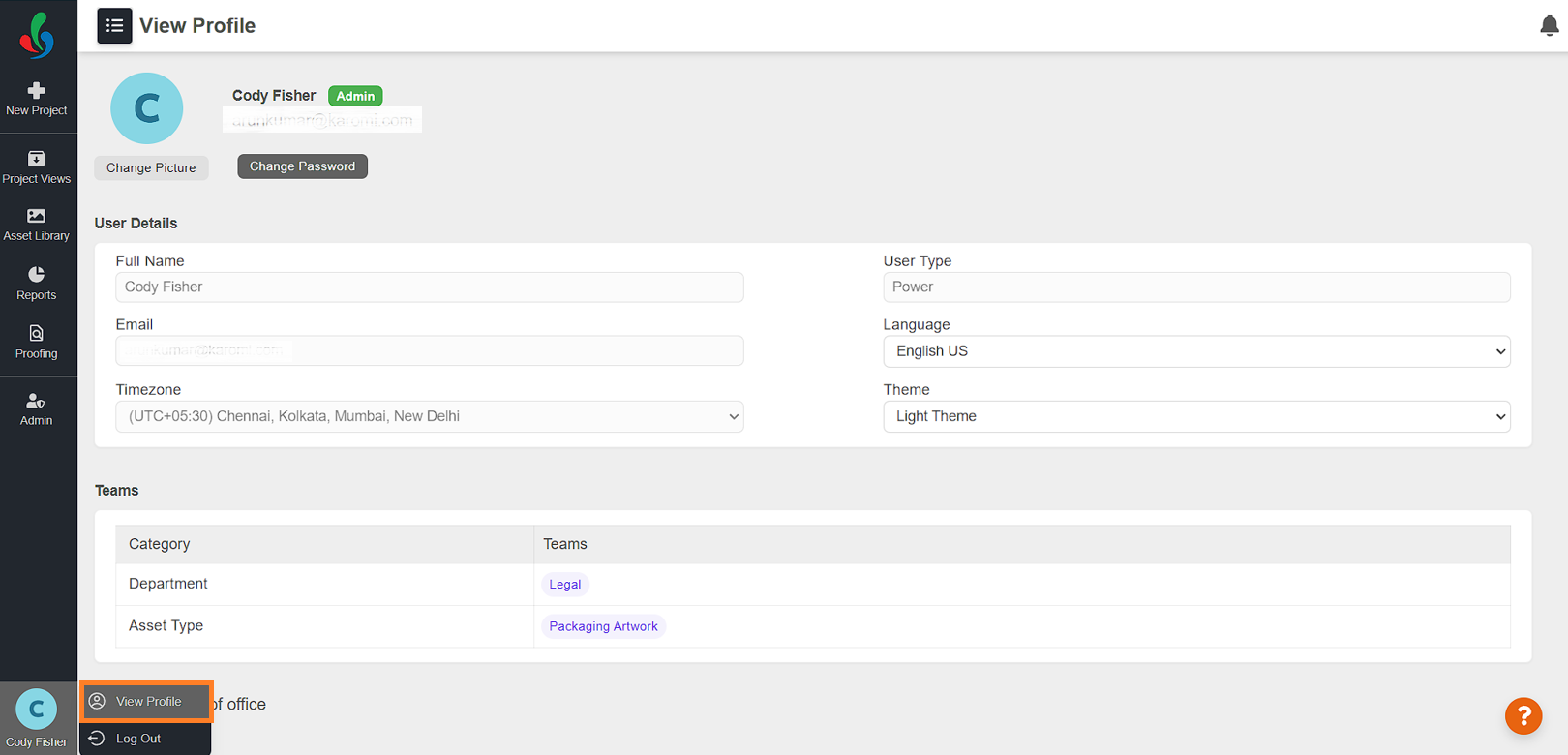Click the User Type field showing Power
Viewport: 1568px width, 755px height.
(x=1196, y=287)
